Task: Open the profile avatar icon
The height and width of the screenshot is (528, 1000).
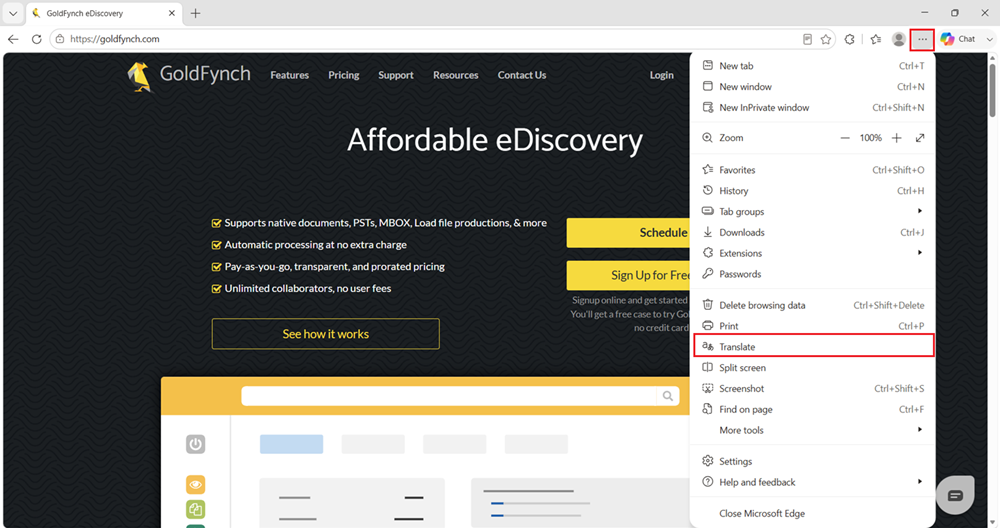Action: tap(899, 39)
